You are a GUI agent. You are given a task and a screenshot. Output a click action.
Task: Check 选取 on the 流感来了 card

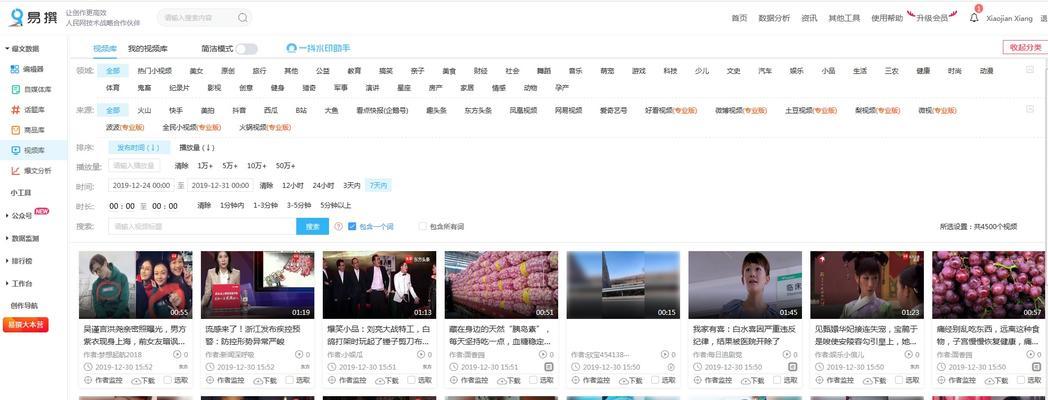289,380
